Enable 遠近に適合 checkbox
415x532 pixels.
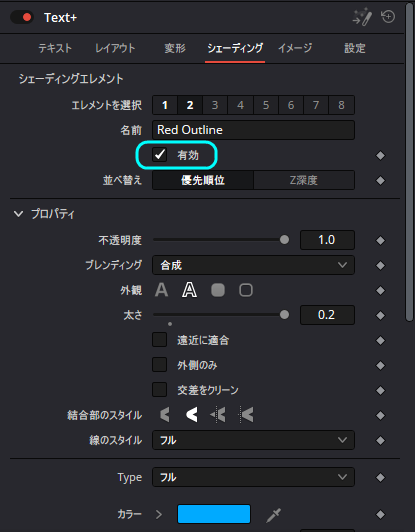click(x=159, y=340)
